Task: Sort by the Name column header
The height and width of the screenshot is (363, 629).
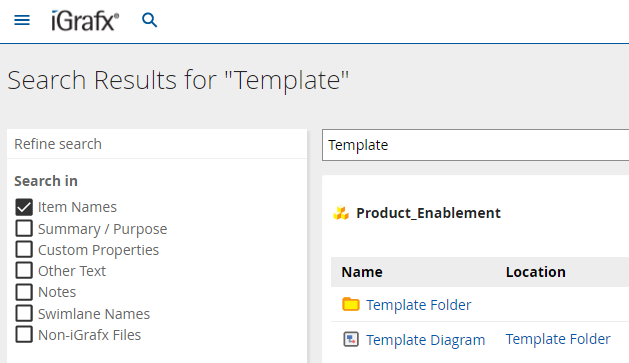Action: point(362,272)
